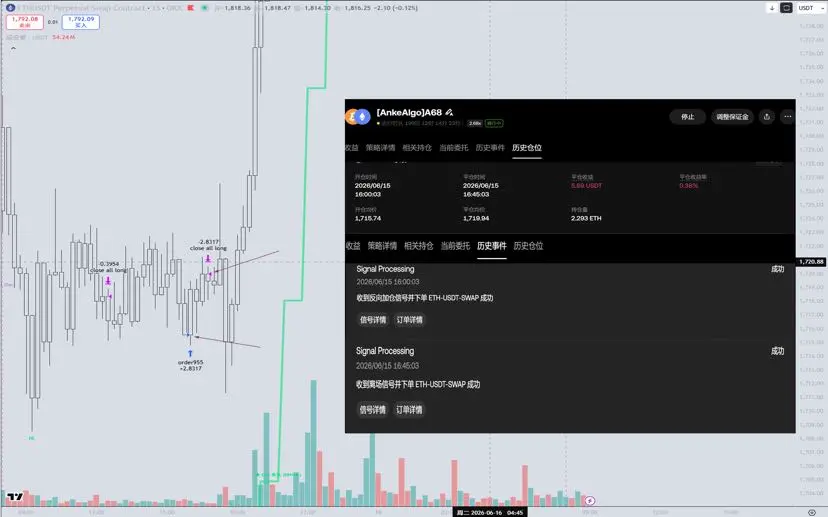
Task: Select the active 历史仓位 tab in the upper row
Action: [526, 147]
